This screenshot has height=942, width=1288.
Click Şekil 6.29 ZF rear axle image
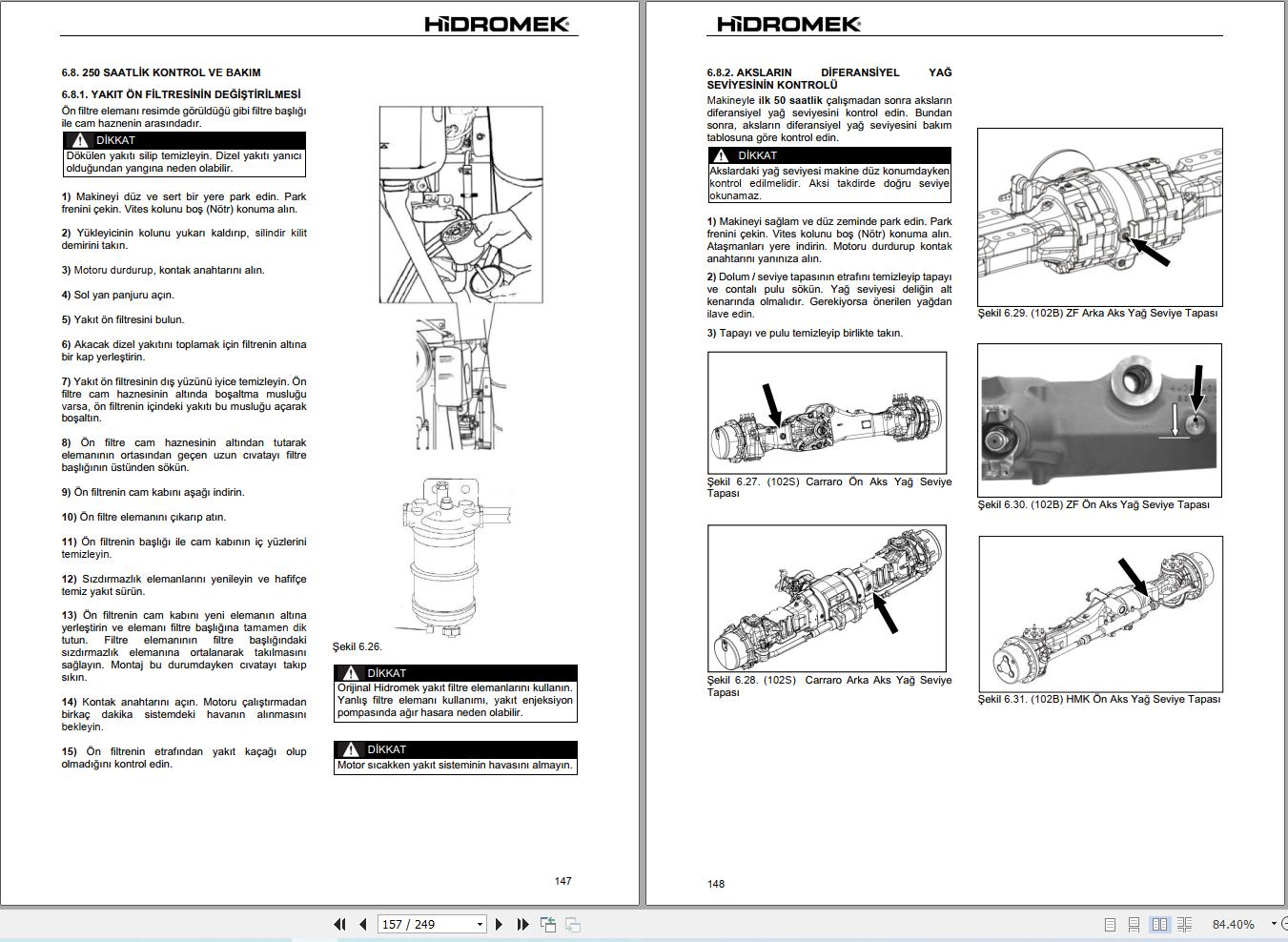(x=1099, y=216)
